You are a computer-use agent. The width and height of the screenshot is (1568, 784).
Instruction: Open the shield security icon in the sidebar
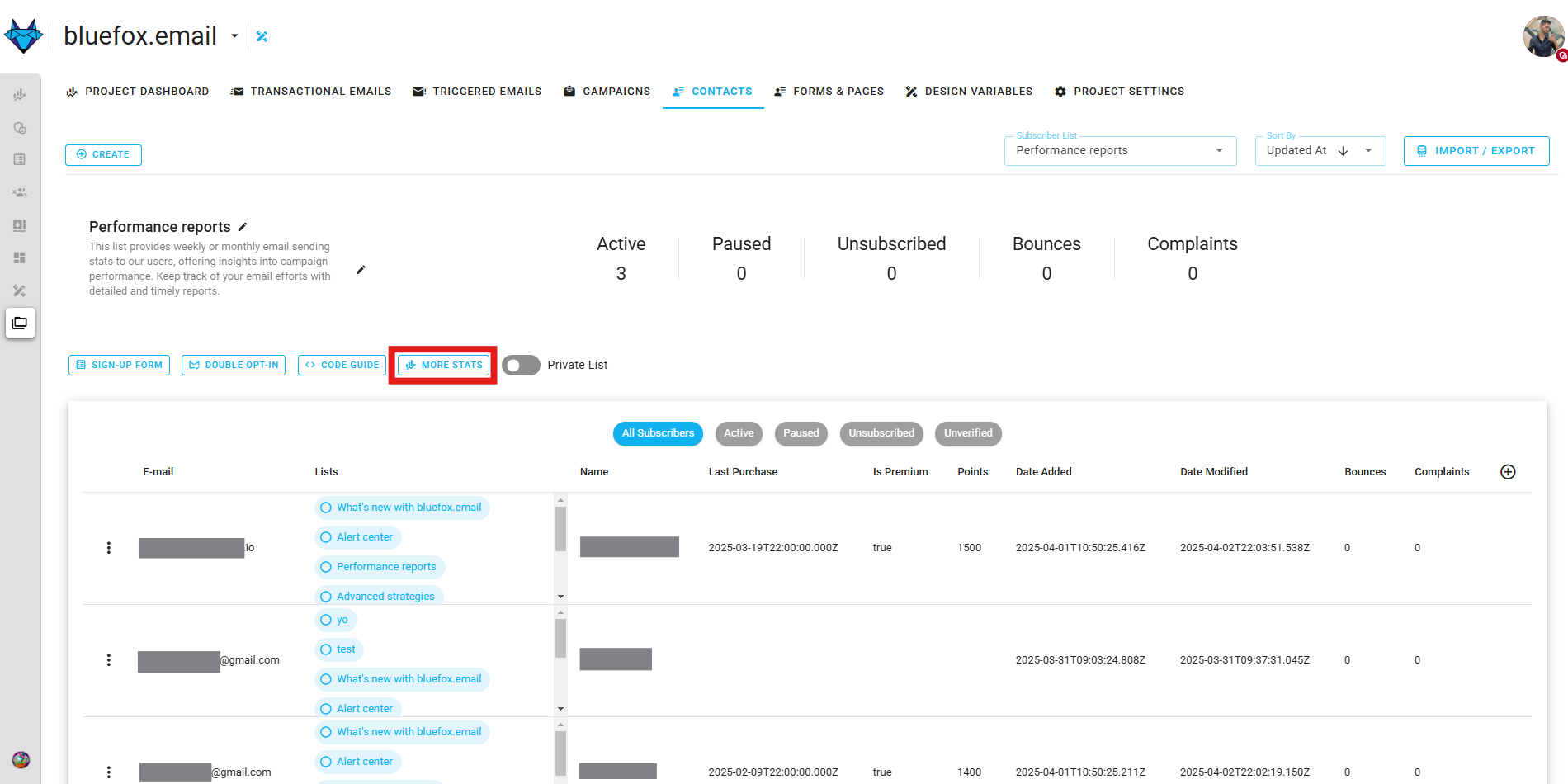[x=20, y=128]
